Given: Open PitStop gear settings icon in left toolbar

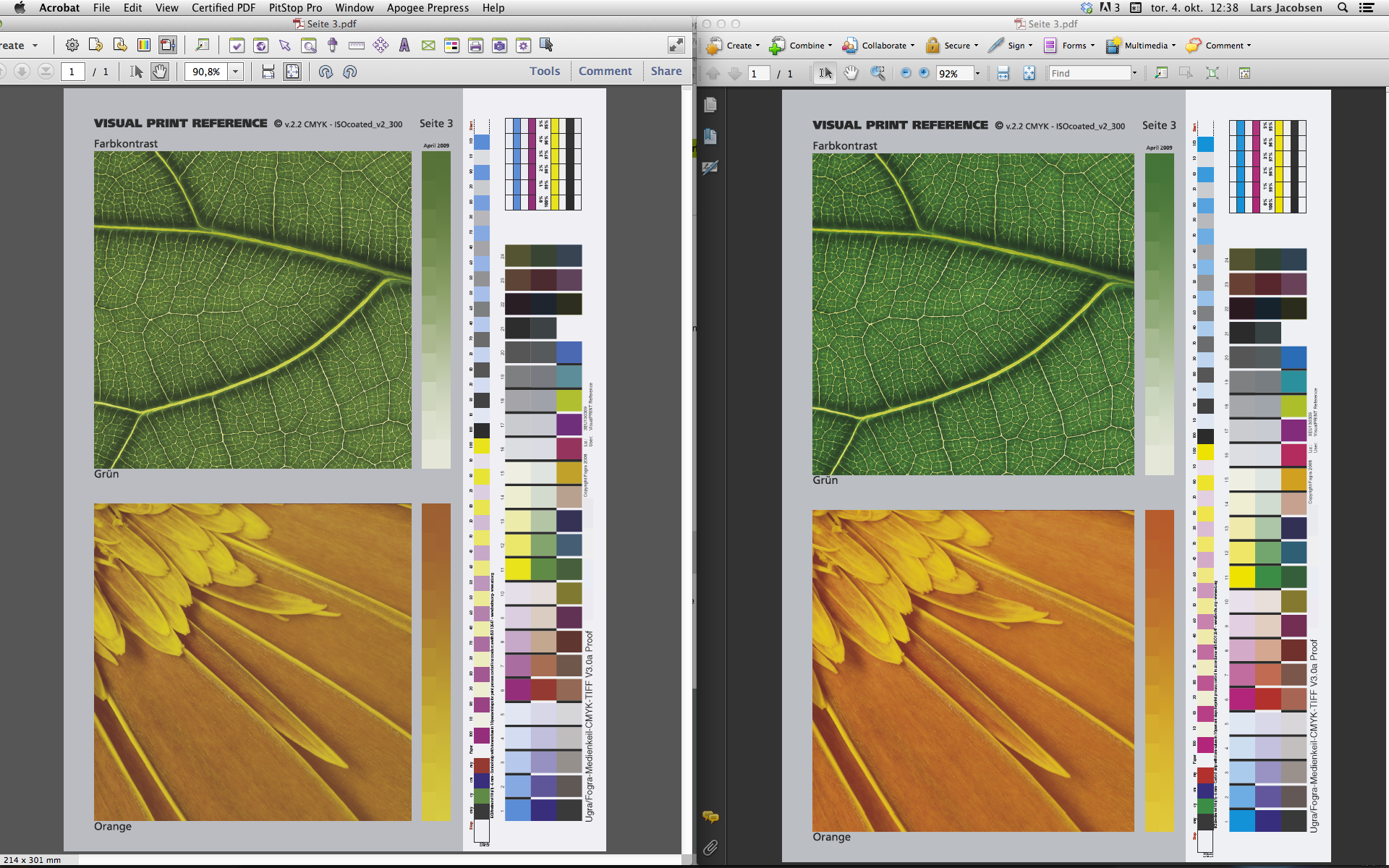Looking at the screenshot, I should [72, 46].
